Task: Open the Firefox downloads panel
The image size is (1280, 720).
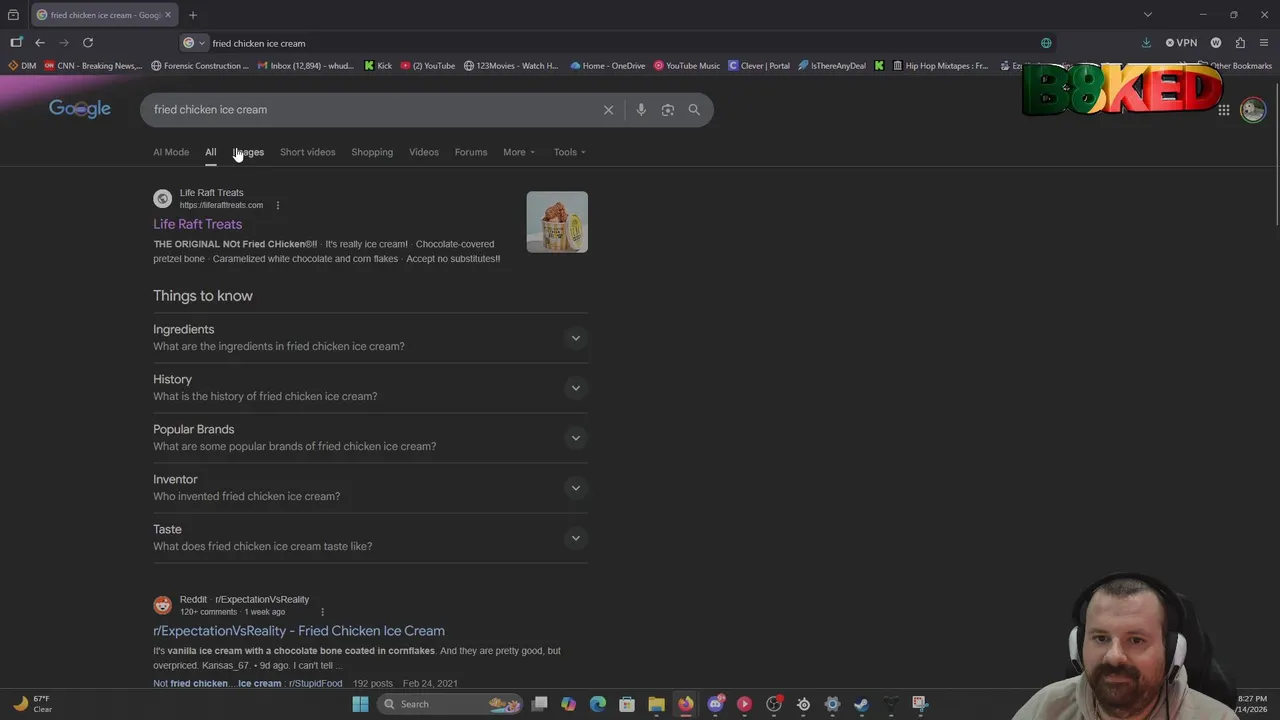Action: click(1146, 43)
